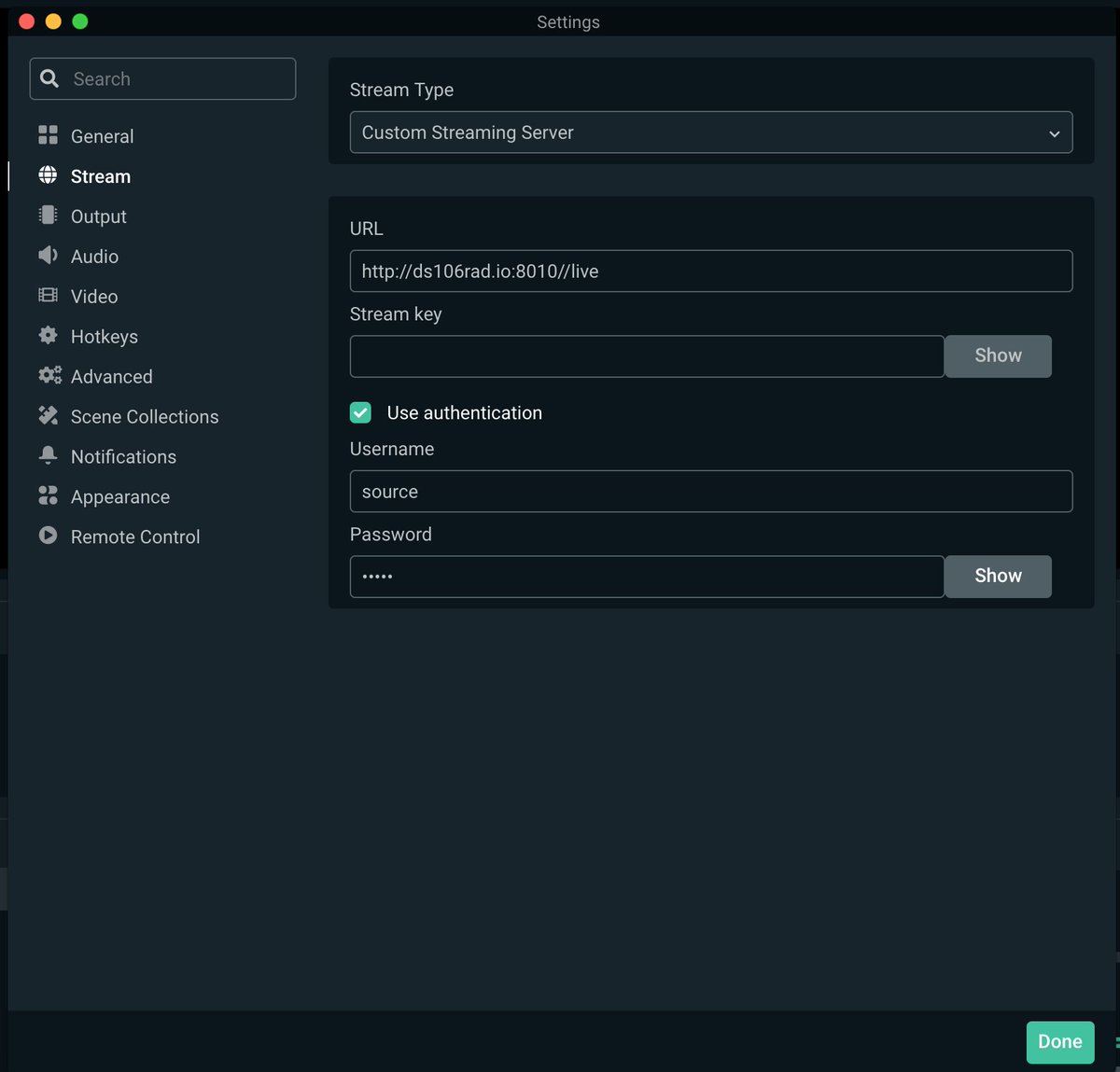Click the Notifications bell icon
The image size is (1120, 1072).
[x=48, y=455]
